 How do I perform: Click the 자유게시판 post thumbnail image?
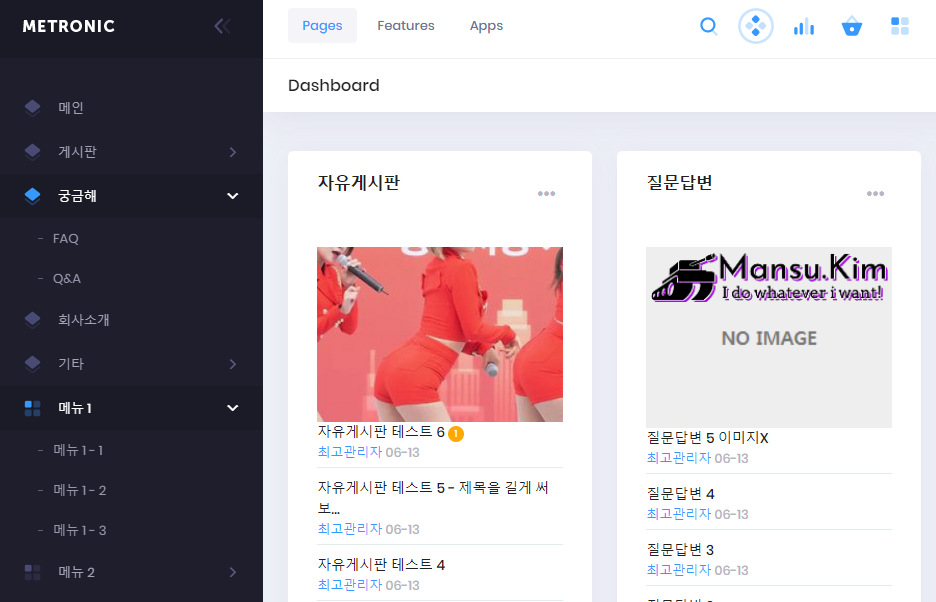pyautogui.click(x=440, y=334)
